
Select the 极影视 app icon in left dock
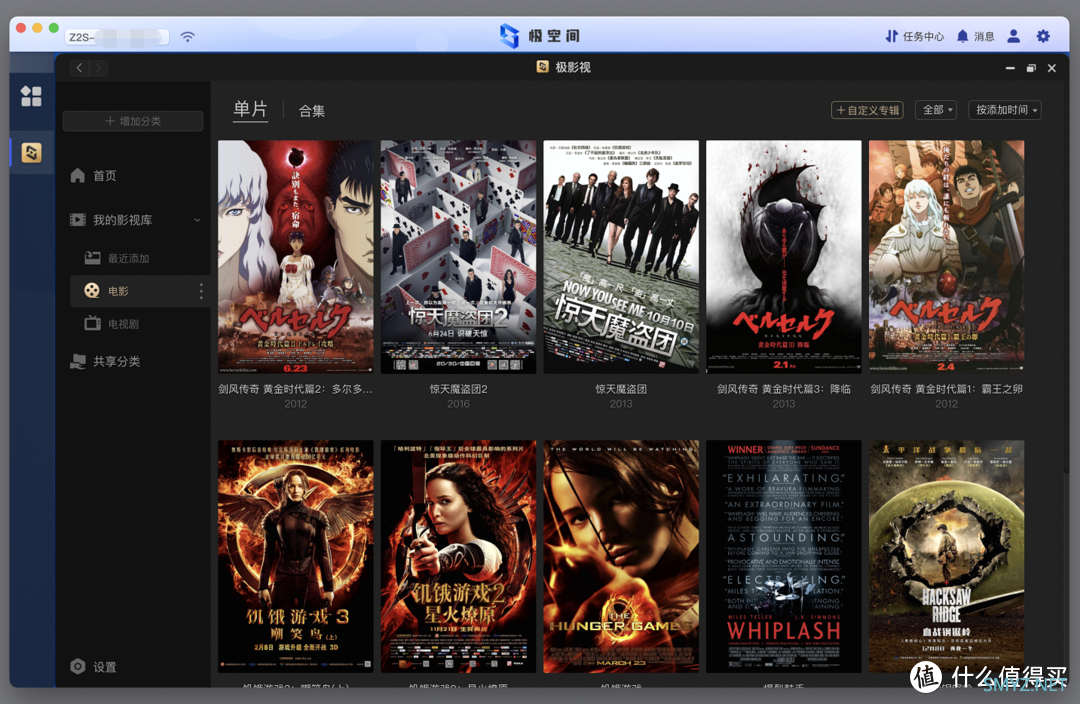tap(31, 152)
